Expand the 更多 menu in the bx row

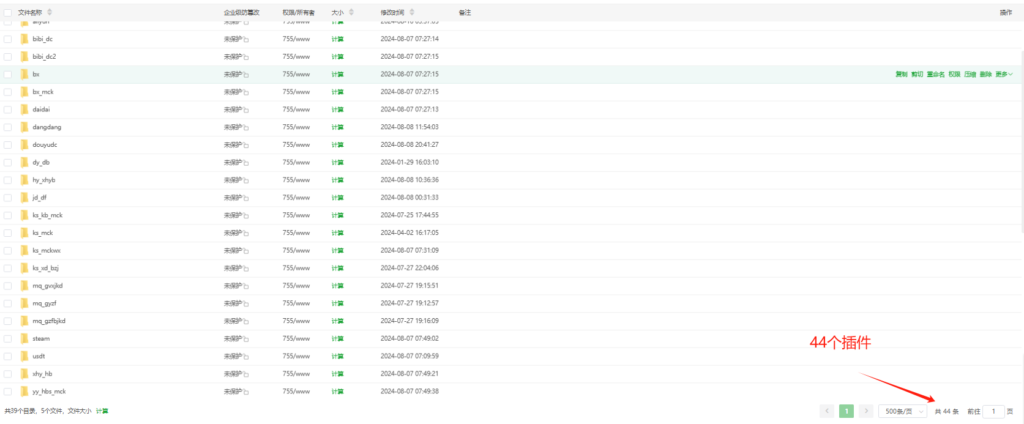1003,74
